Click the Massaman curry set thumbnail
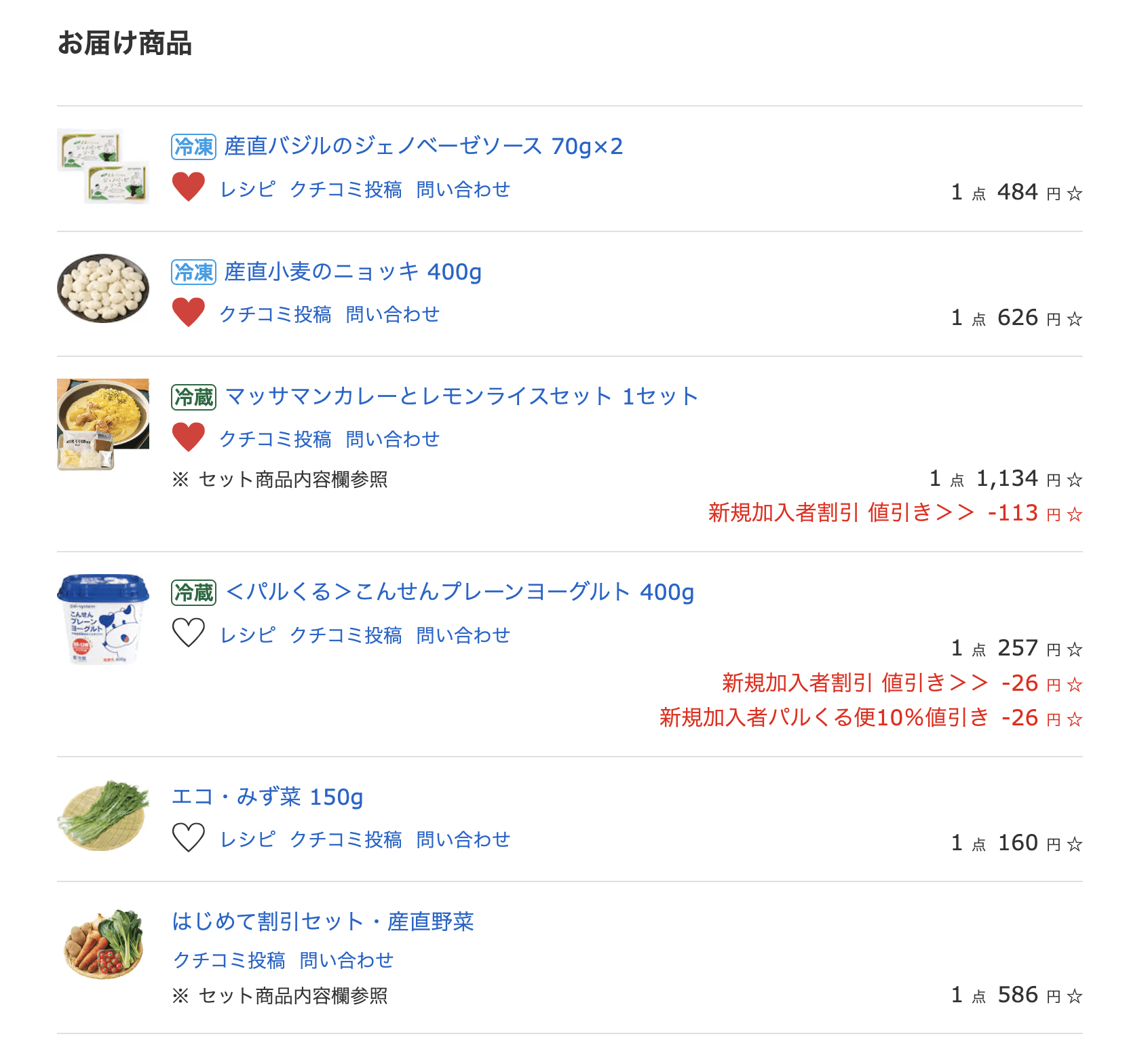The image size is (1148, 1045). click(103, 424)
